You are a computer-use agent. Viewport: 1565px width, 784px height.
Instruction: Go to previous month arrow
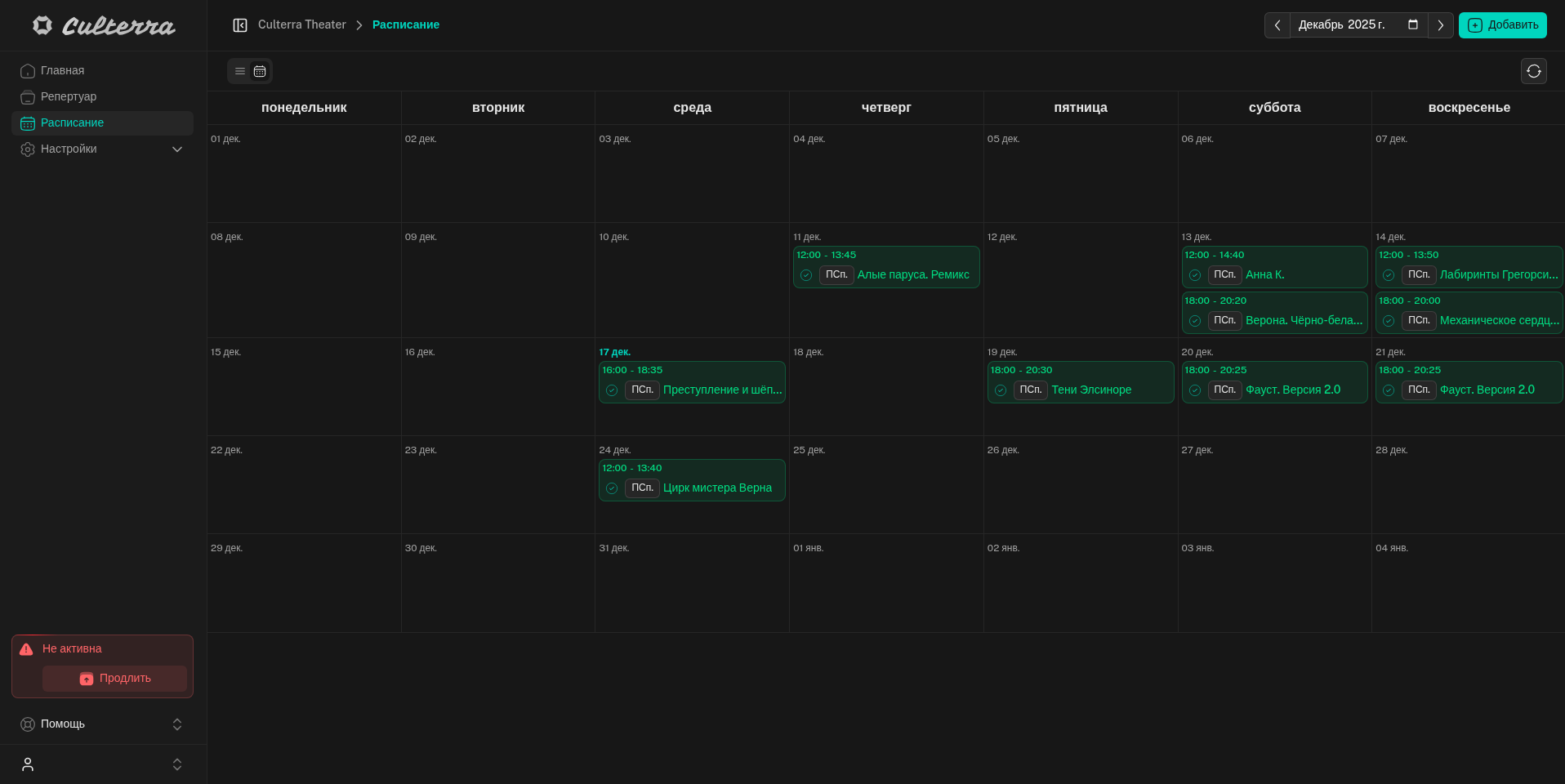1277,25
